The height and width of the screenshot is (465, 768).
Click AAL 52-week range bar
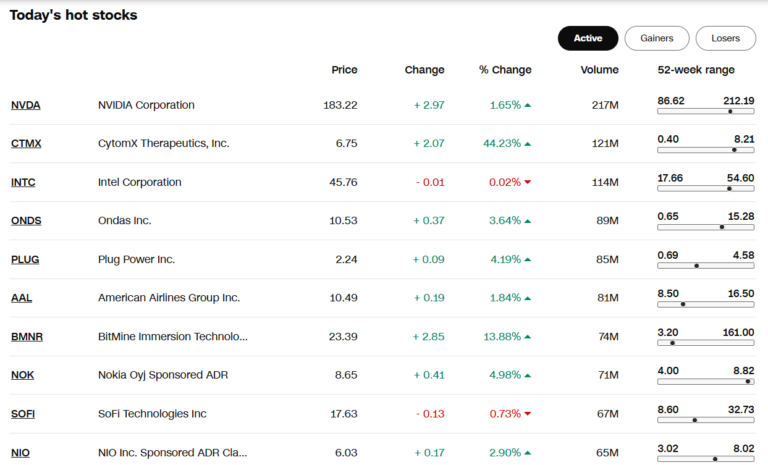point(706,304)
